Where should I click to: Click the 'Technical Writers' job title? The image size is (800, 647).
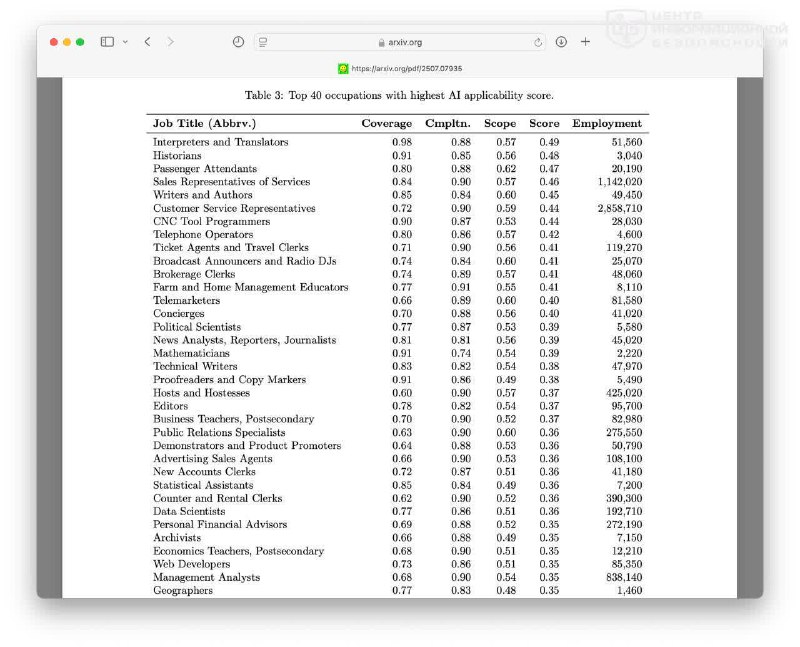pyautogui.click(x=195, y=366)
